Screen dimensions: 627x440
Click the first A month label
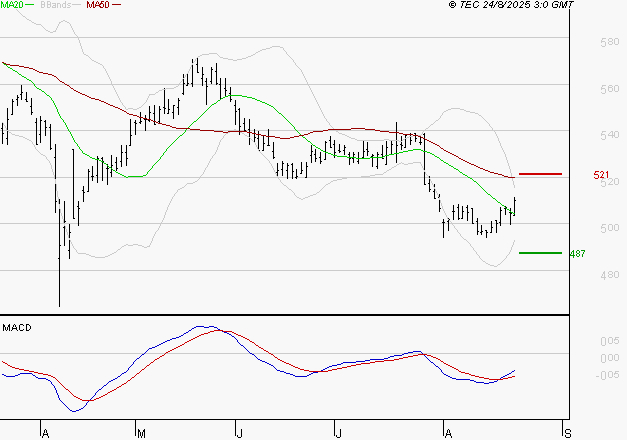pos(46,434)
